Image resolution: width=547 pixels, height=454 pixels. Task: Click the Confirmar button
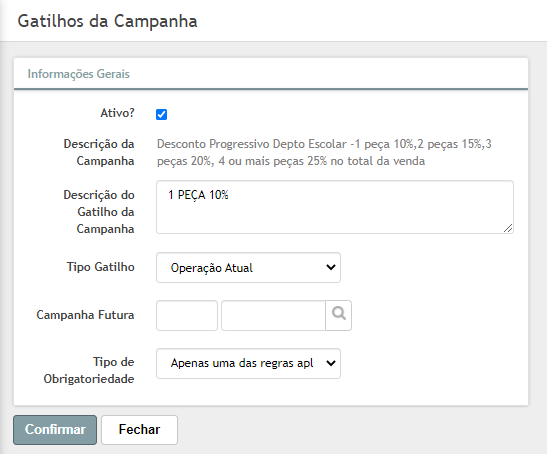(x=55, y=430)
